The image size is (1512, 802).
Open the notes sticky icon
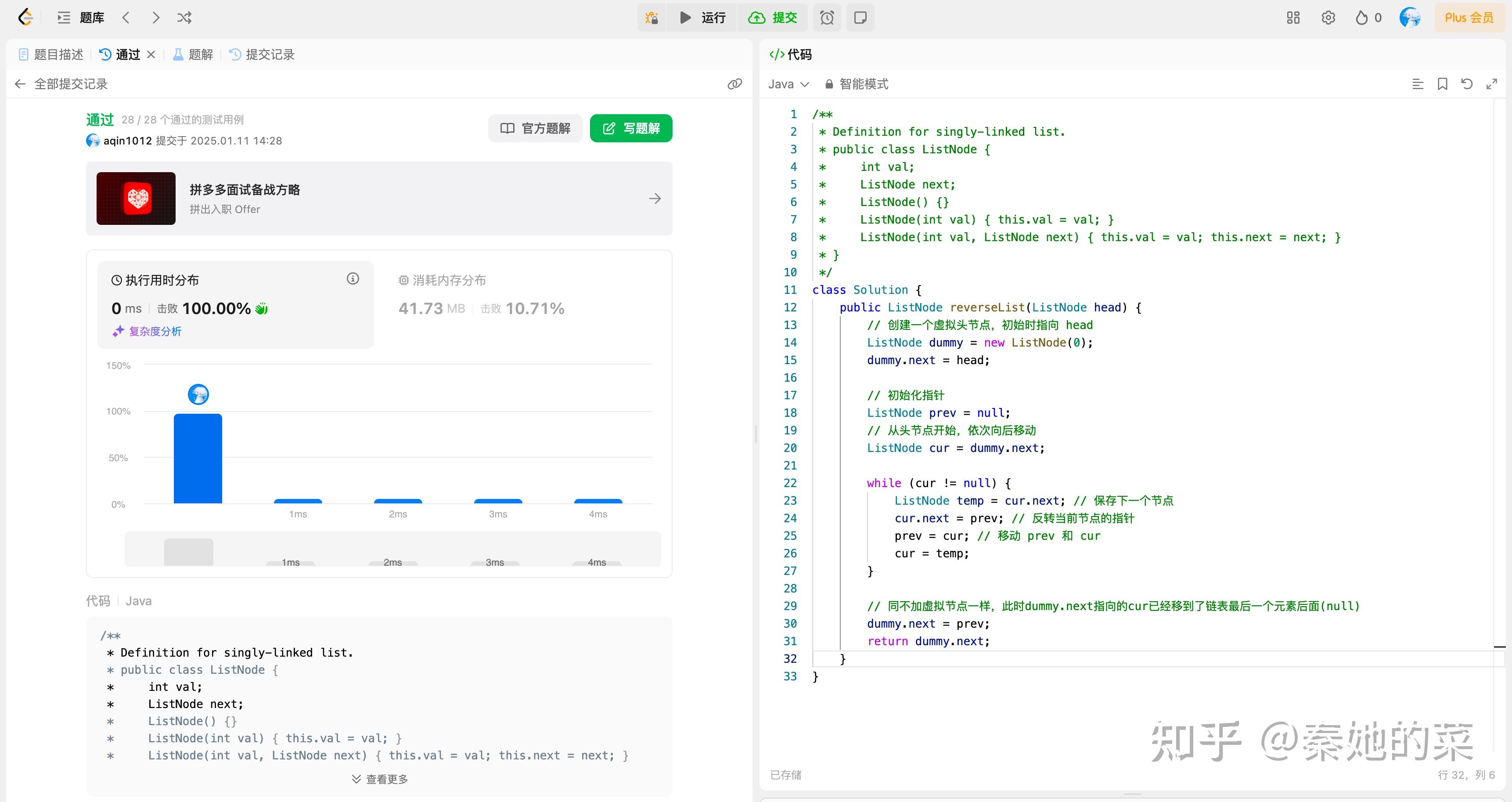[860, 18]
